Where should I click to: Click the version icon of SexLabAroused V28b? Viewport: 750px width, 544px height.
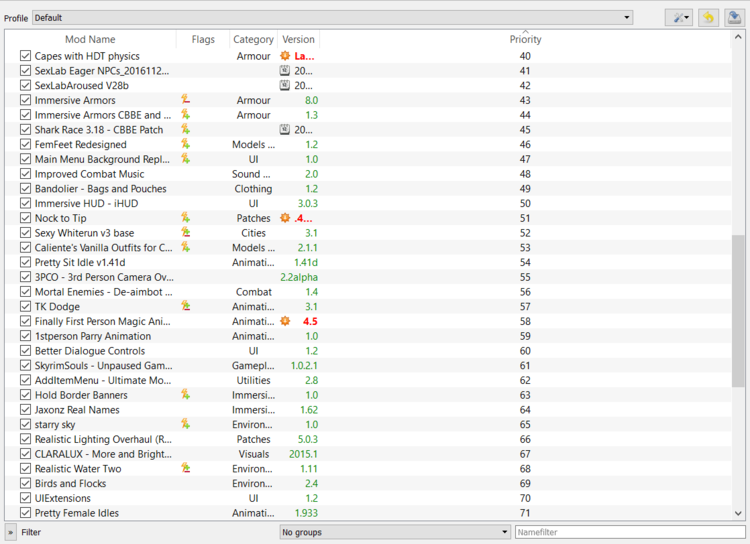pos(285,86)
